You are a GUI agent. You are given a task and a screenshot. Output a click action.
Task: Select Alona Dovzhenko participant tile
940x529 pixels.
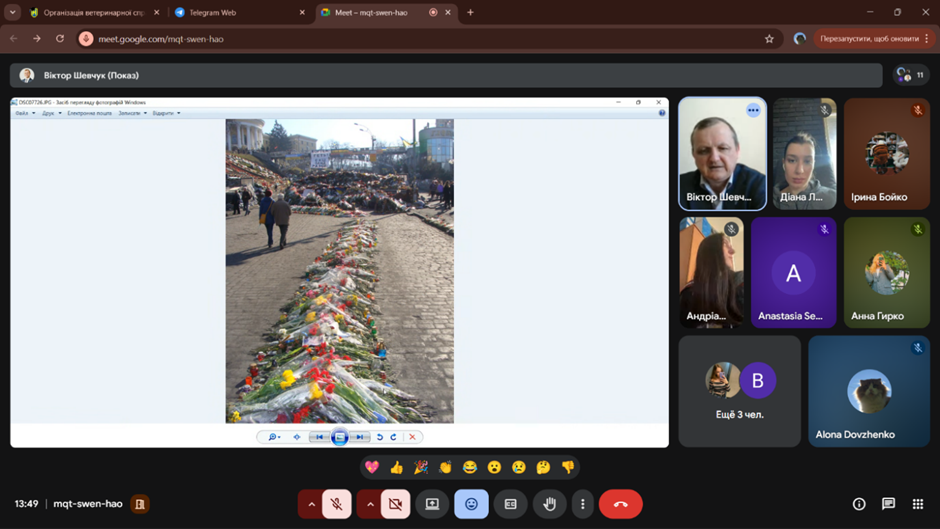(868, 391)
